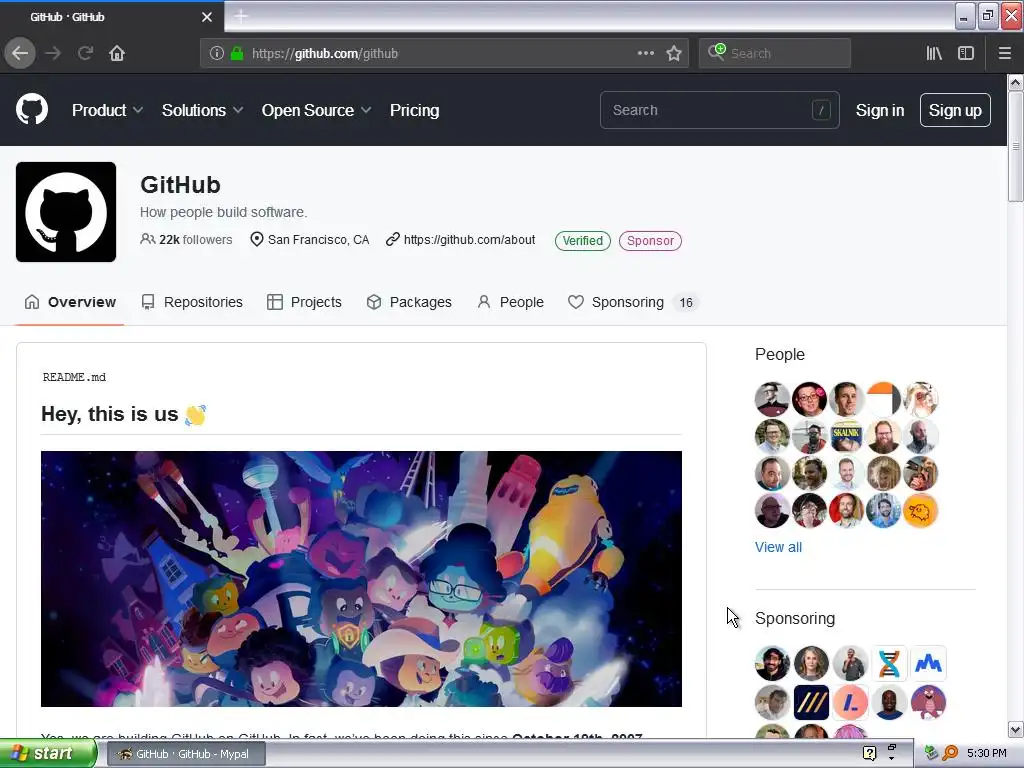Viewport: 1024px width, 768px height.
Task: Open the Projects tab
Action: [x=304, y=302]
